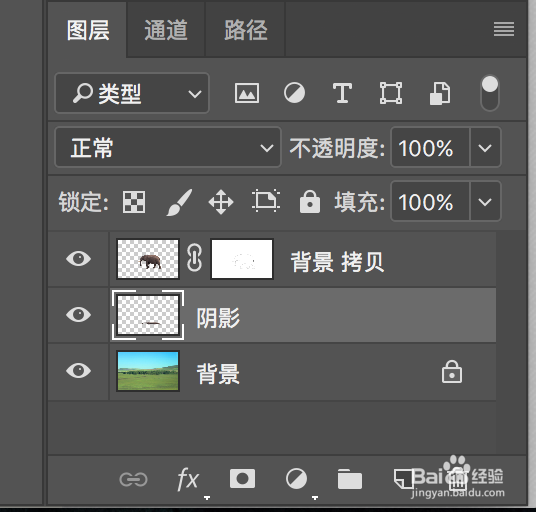
Task: Click the link layers icon
Action: click(x=133, y=479)
